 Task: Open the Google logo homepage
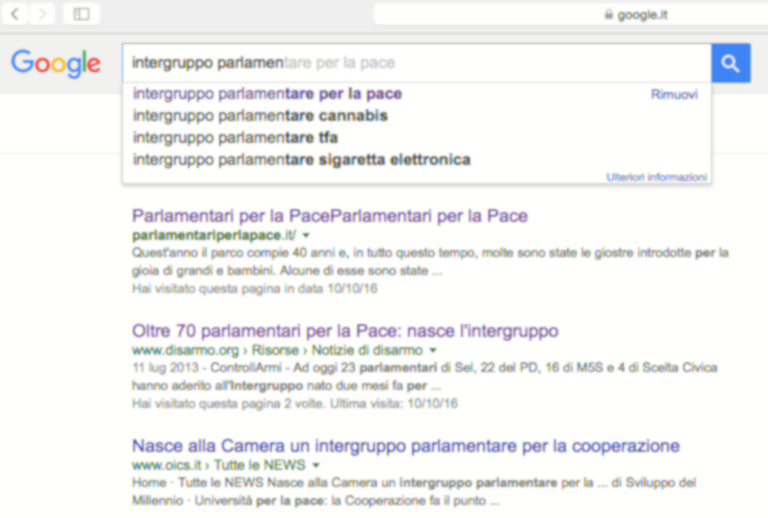pyautogui.click(x=56, y=64)
